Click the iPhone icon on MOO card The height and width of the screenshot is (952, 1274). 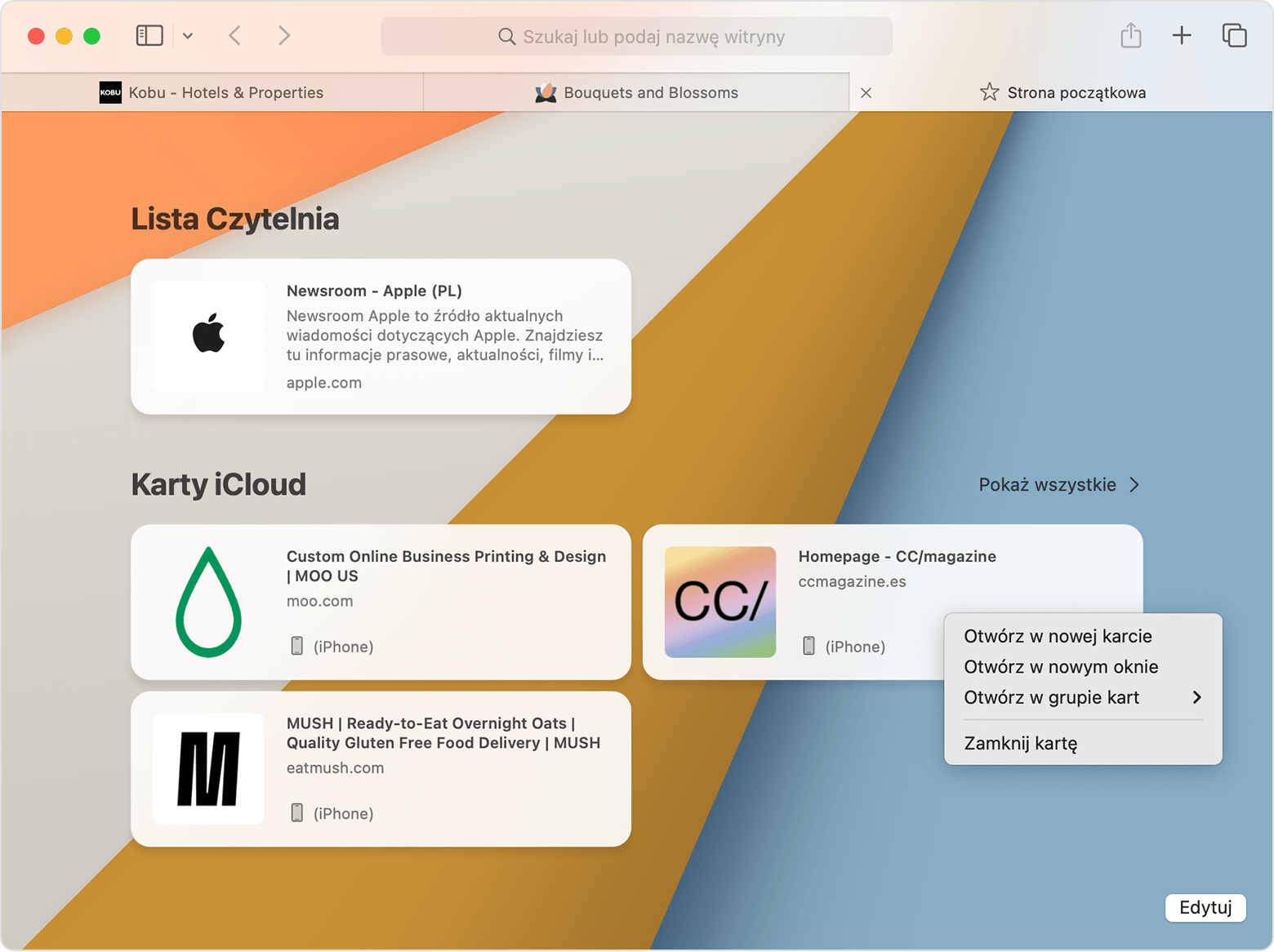[x=297, y=646]
